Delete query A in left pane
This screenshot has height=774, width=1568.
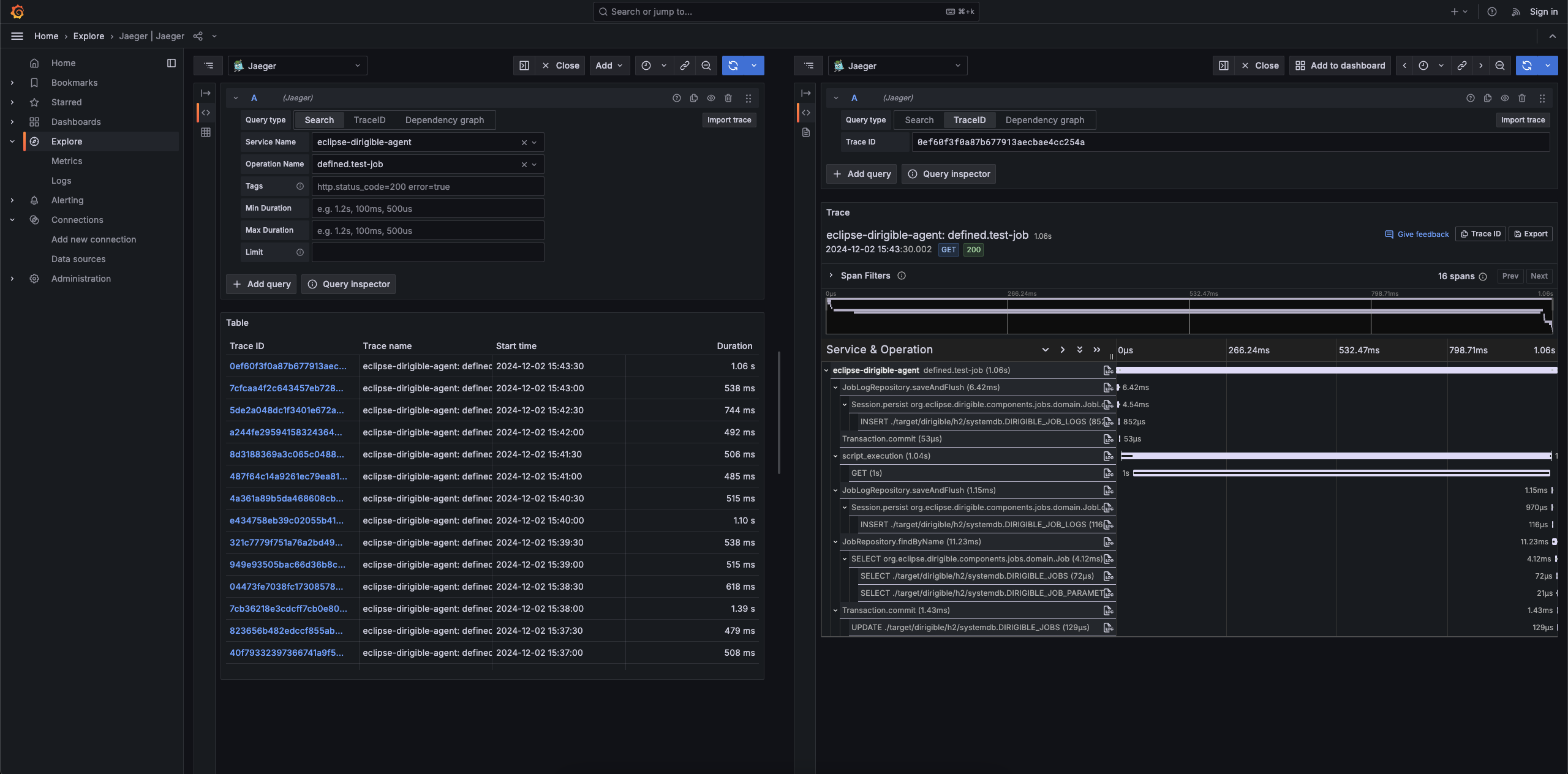[x=728, y=98]
